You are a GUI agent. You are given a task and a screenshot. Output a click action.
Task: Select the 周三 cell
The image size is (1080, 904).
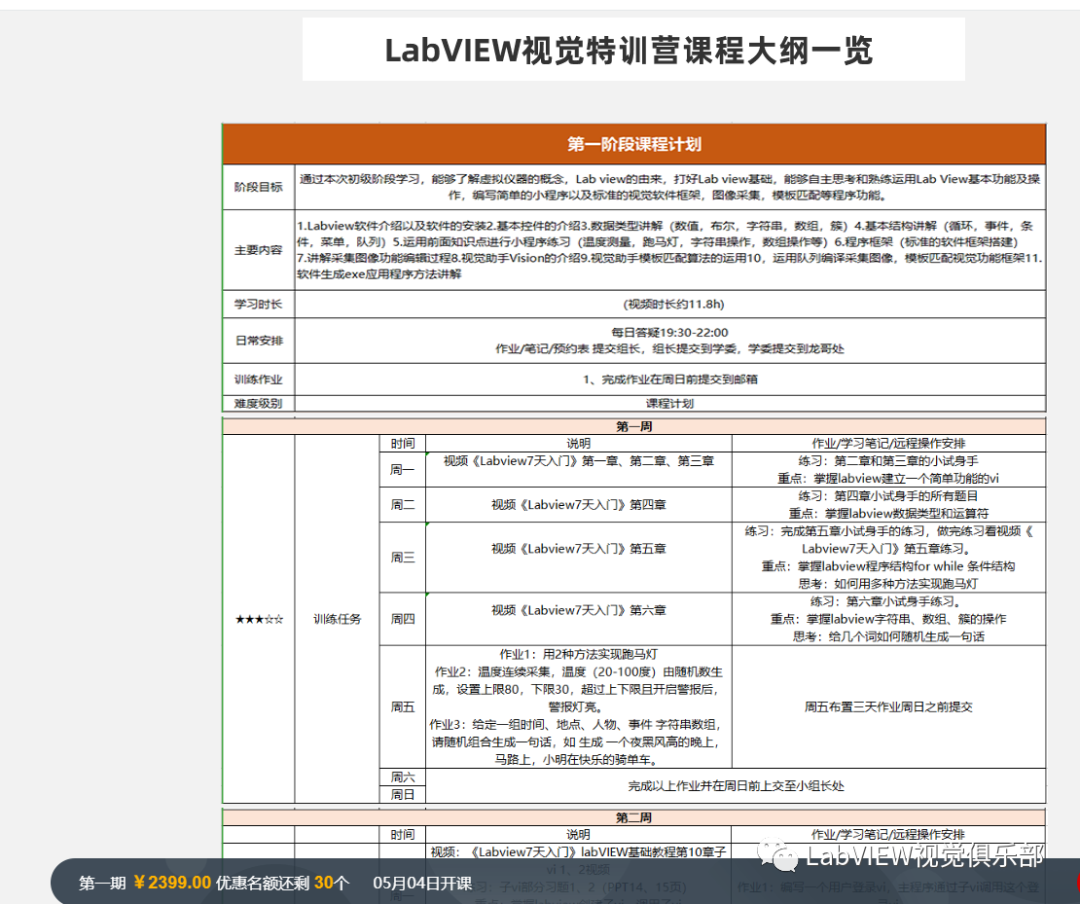click(x=402, y=557)
